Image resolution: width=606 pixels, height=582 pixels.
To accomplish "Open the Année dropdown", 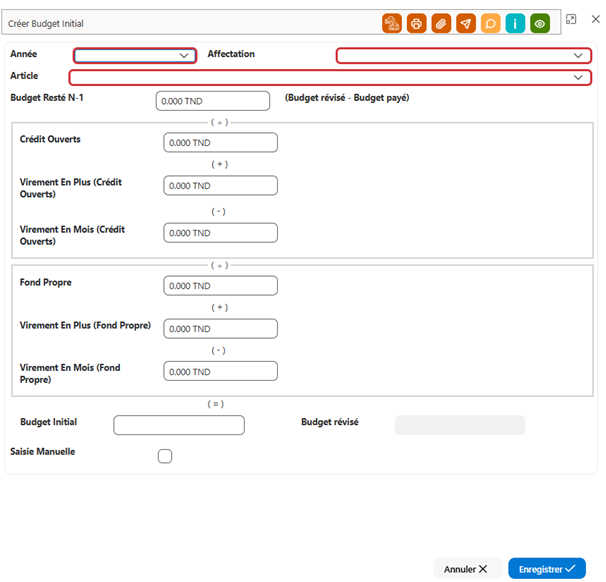I will click(x=135, y=56).
